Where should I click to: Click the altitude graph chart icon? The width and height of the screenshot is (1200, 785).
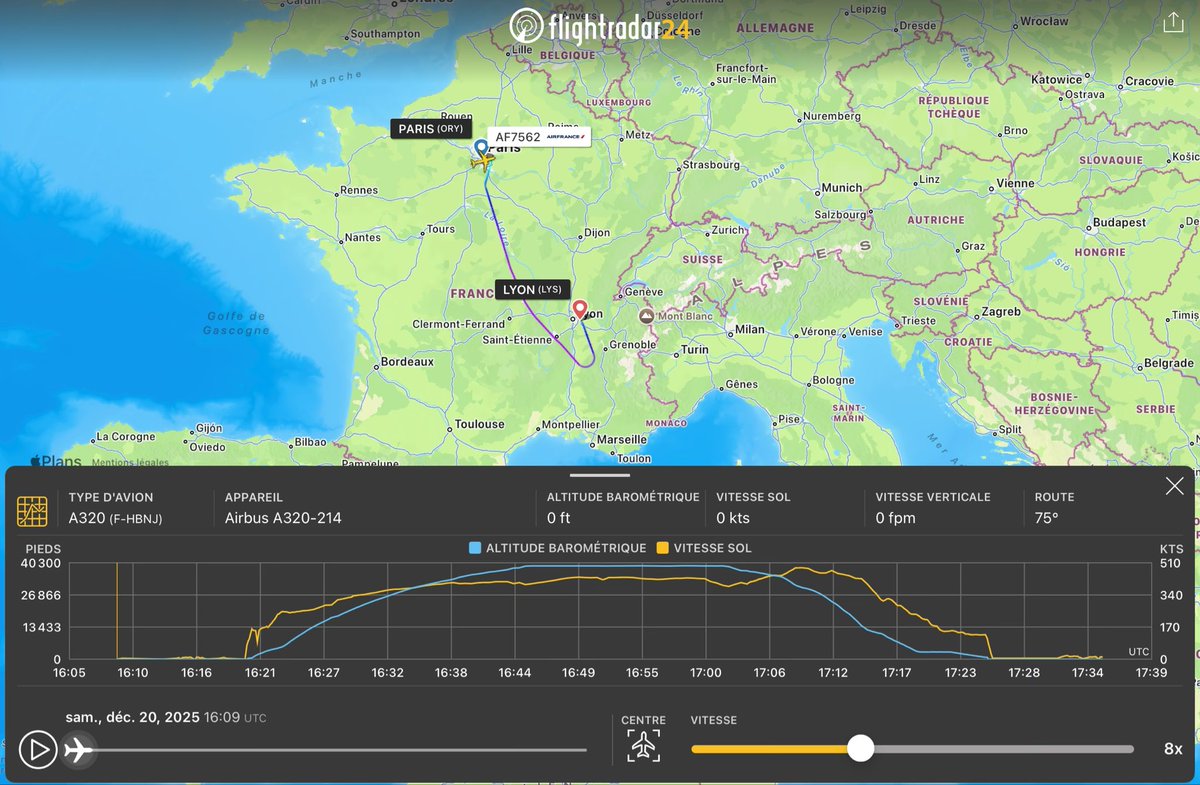pyautogui.click(x=33, y=511)
